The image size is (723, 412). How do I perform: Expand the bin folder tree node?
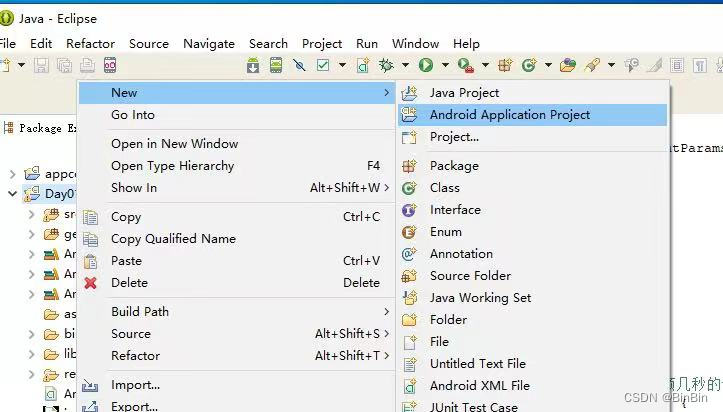tap(31, 334)
